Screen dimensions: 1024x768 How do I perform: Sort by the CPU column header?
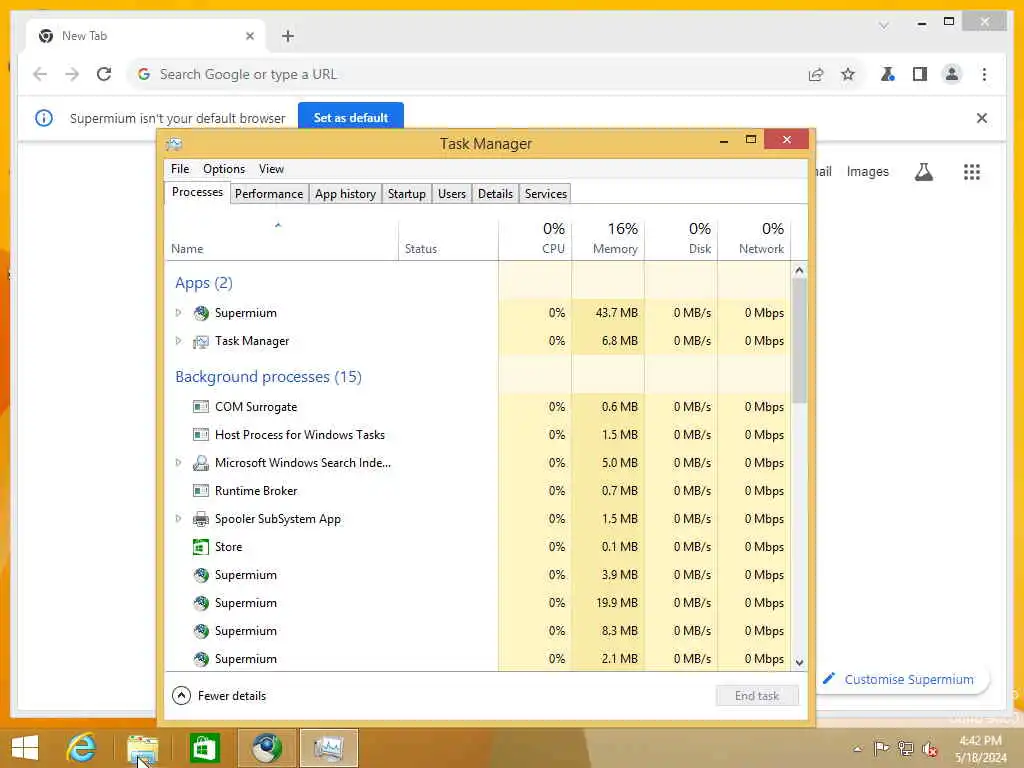click(x=535, y=240)
